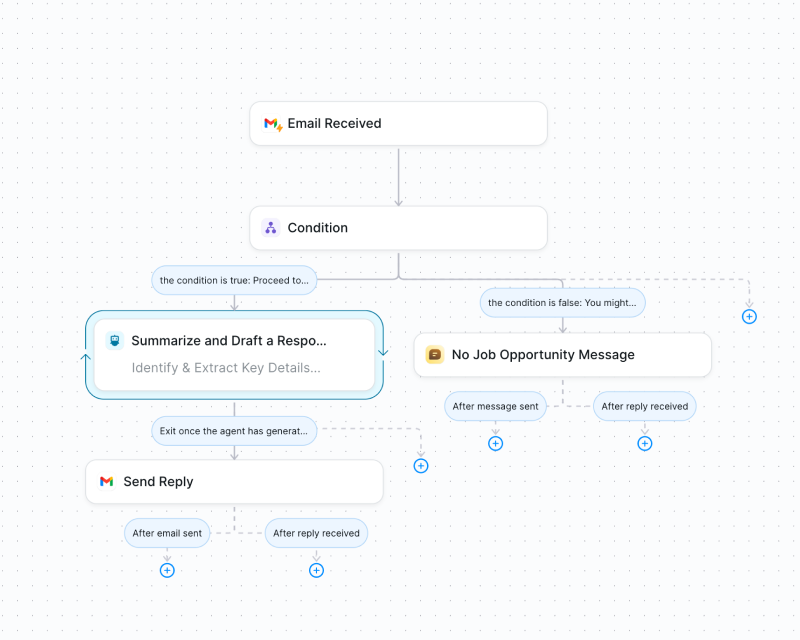
Task: Click the agent icon on Summarize and Draft node
Action: 114,341
